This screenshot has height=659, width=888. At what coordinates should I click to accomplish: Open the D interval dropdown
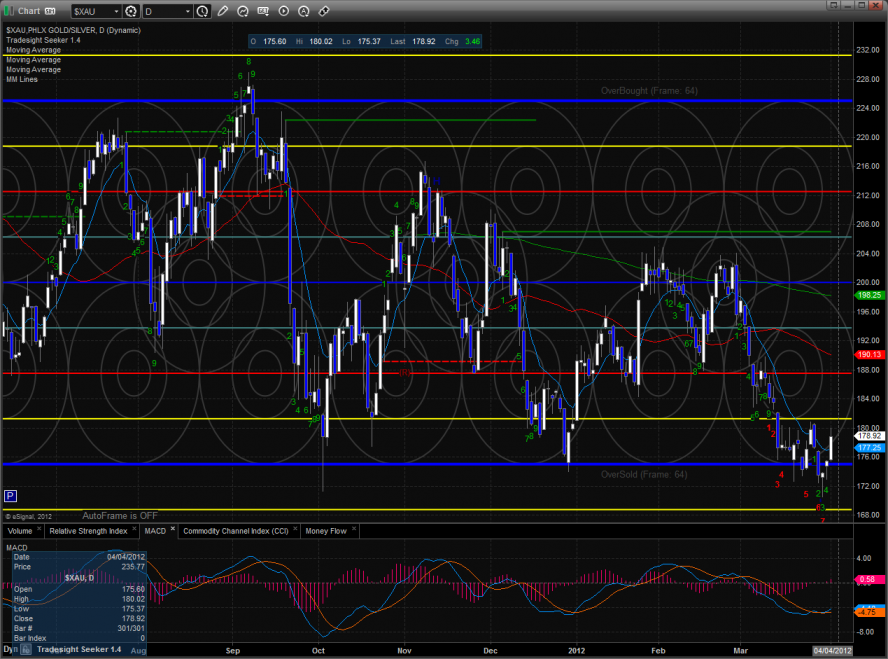(x=186, y=11)
